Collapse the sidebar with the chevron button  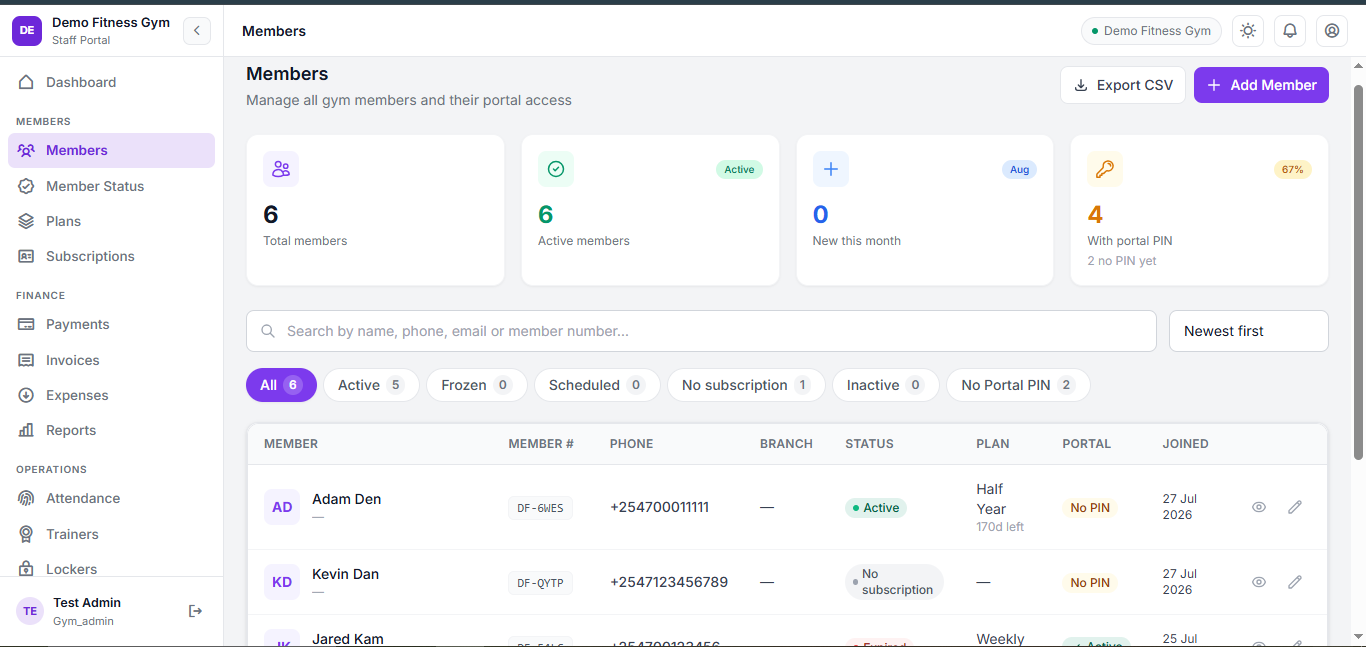[x=197, y=31]
